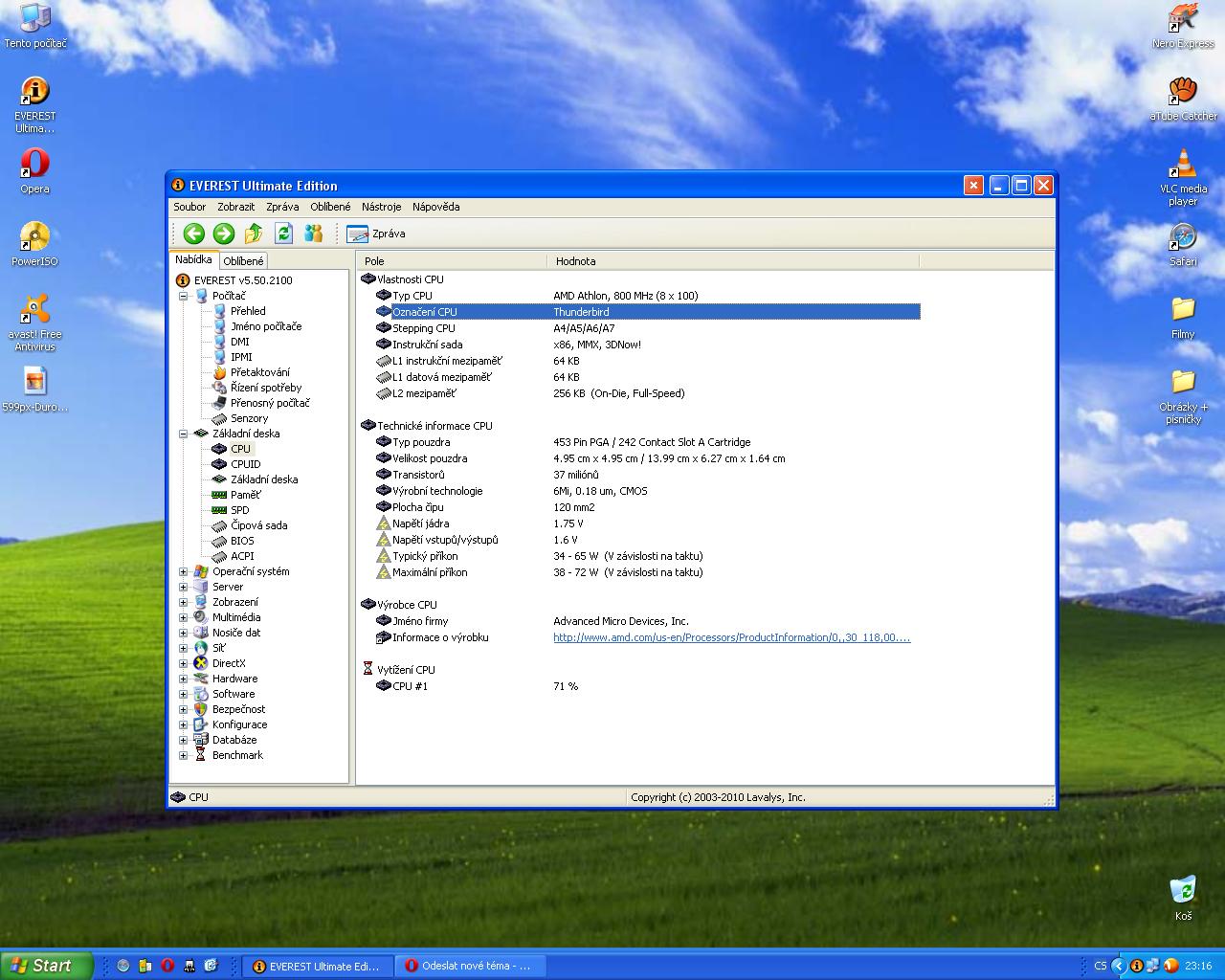This screenshot has width=1225, height=980.
Task: Expand the Benchmark node
Action: tap(184, 755)
